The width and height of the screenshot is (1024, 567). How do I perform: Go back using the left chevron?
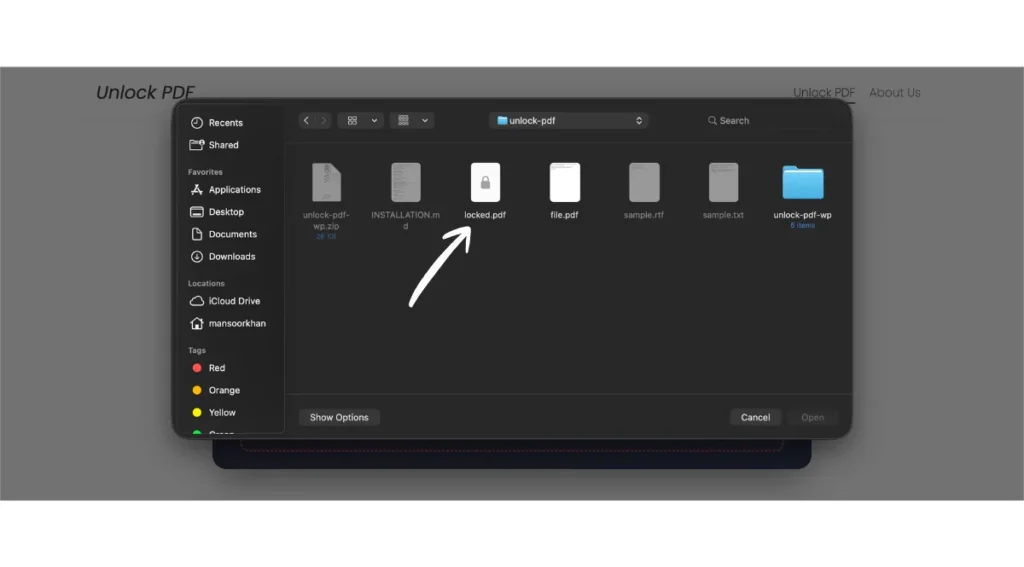pos(307,120)
